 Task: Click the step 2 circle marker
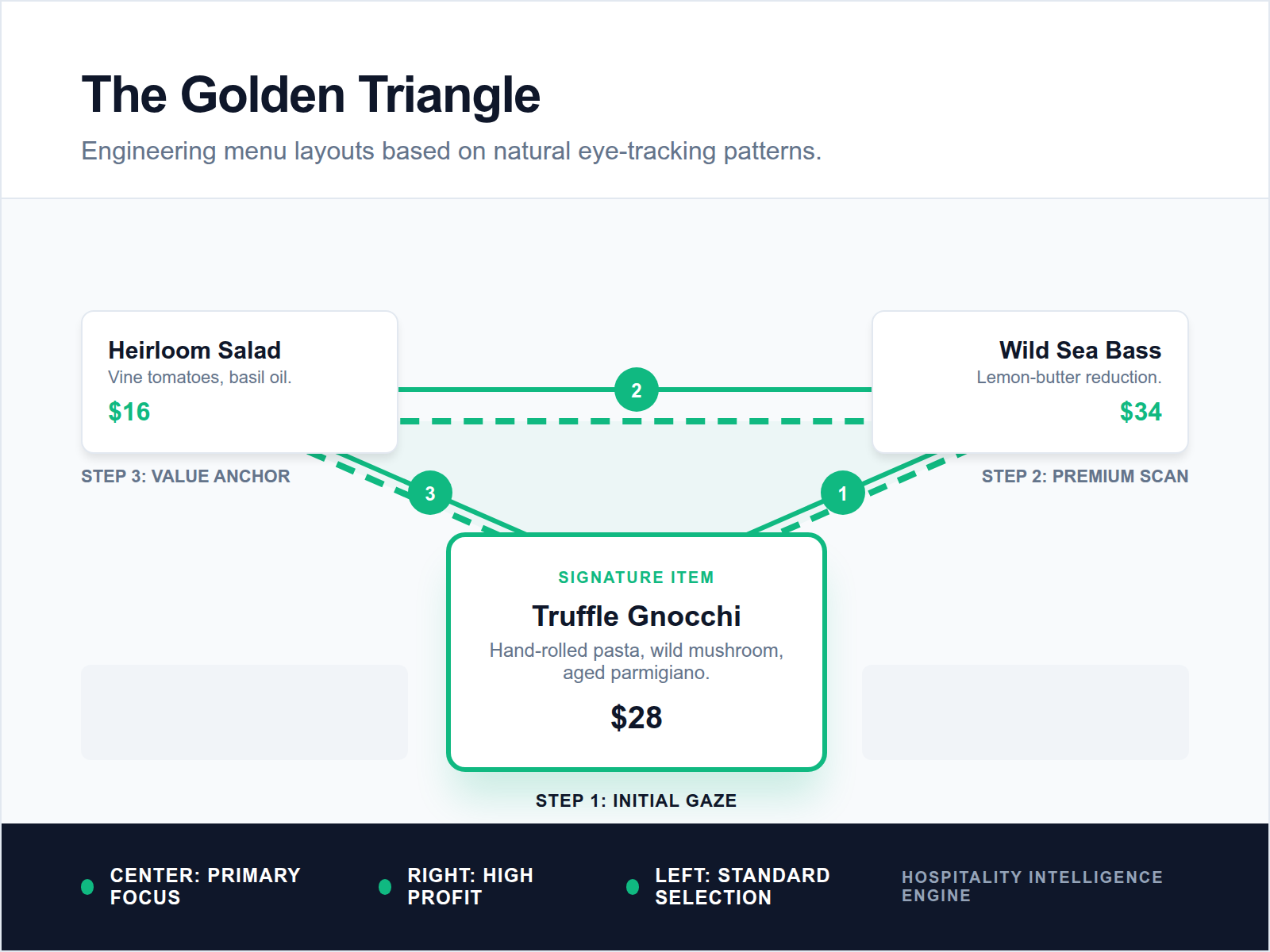tap(636, 390)
